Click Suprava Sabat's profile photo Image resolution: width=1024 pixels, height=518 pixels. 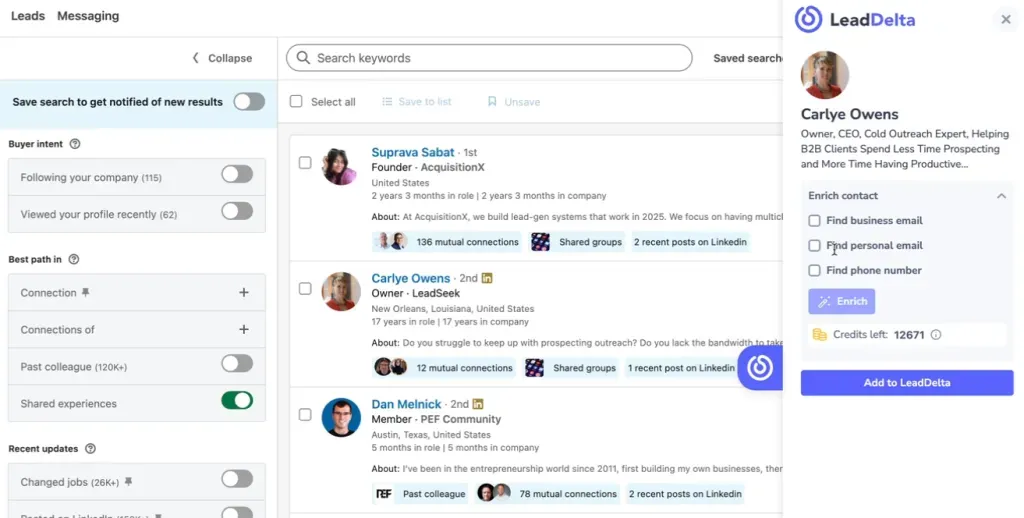coord(340,166)
